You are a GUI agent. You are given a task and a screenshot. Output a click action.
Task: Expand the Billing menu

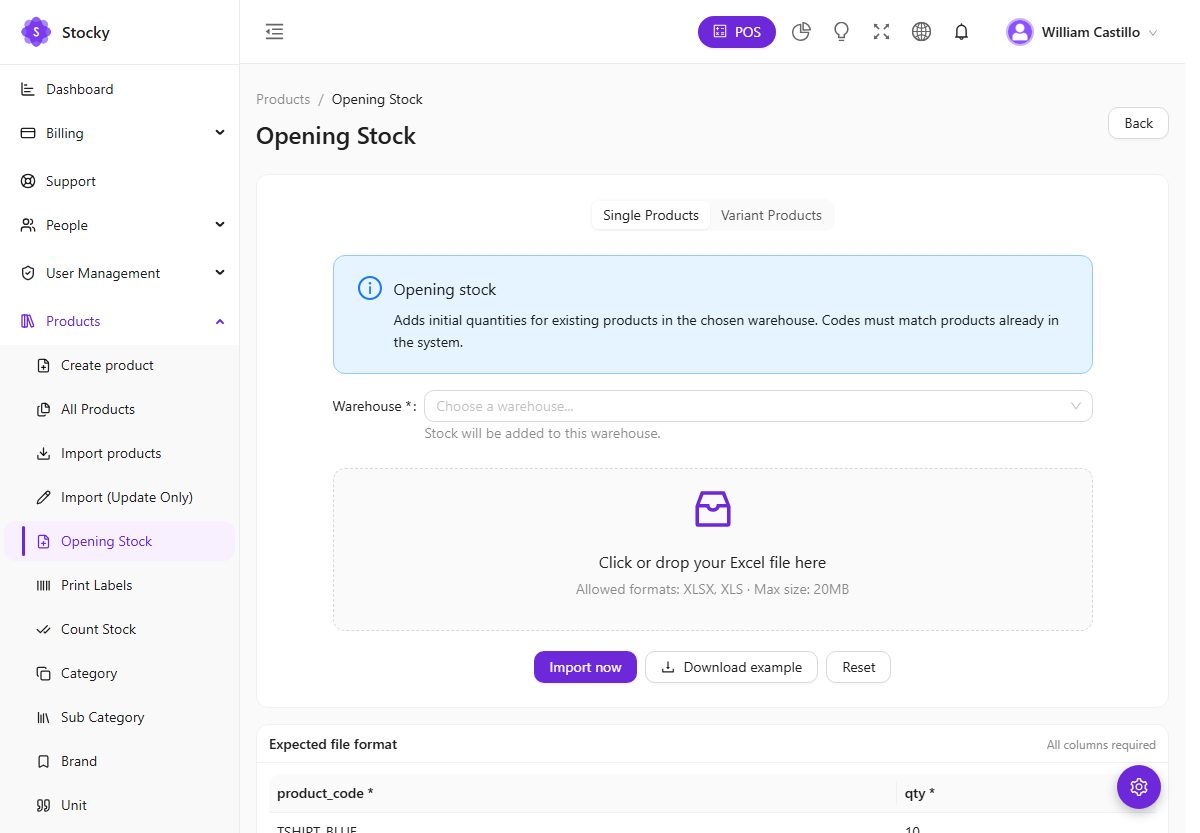120,133
